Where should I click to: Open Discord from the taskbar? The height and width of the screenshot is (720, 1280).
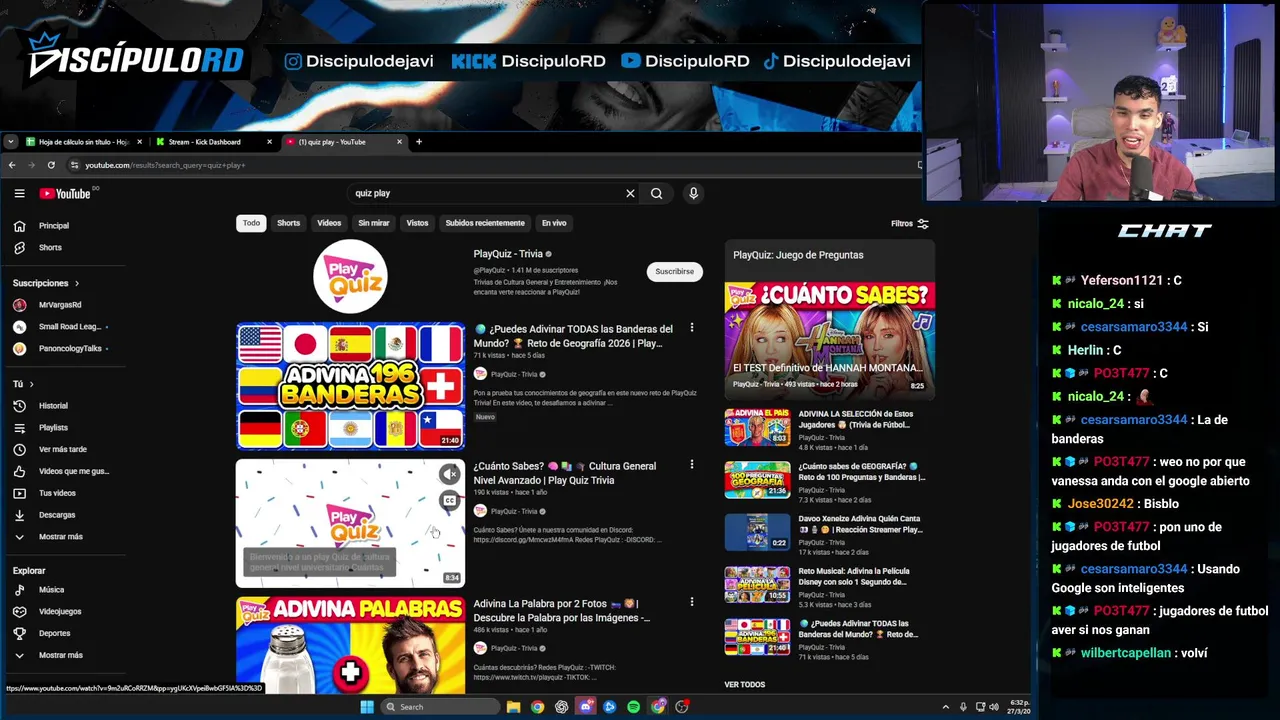coord(586,707)
